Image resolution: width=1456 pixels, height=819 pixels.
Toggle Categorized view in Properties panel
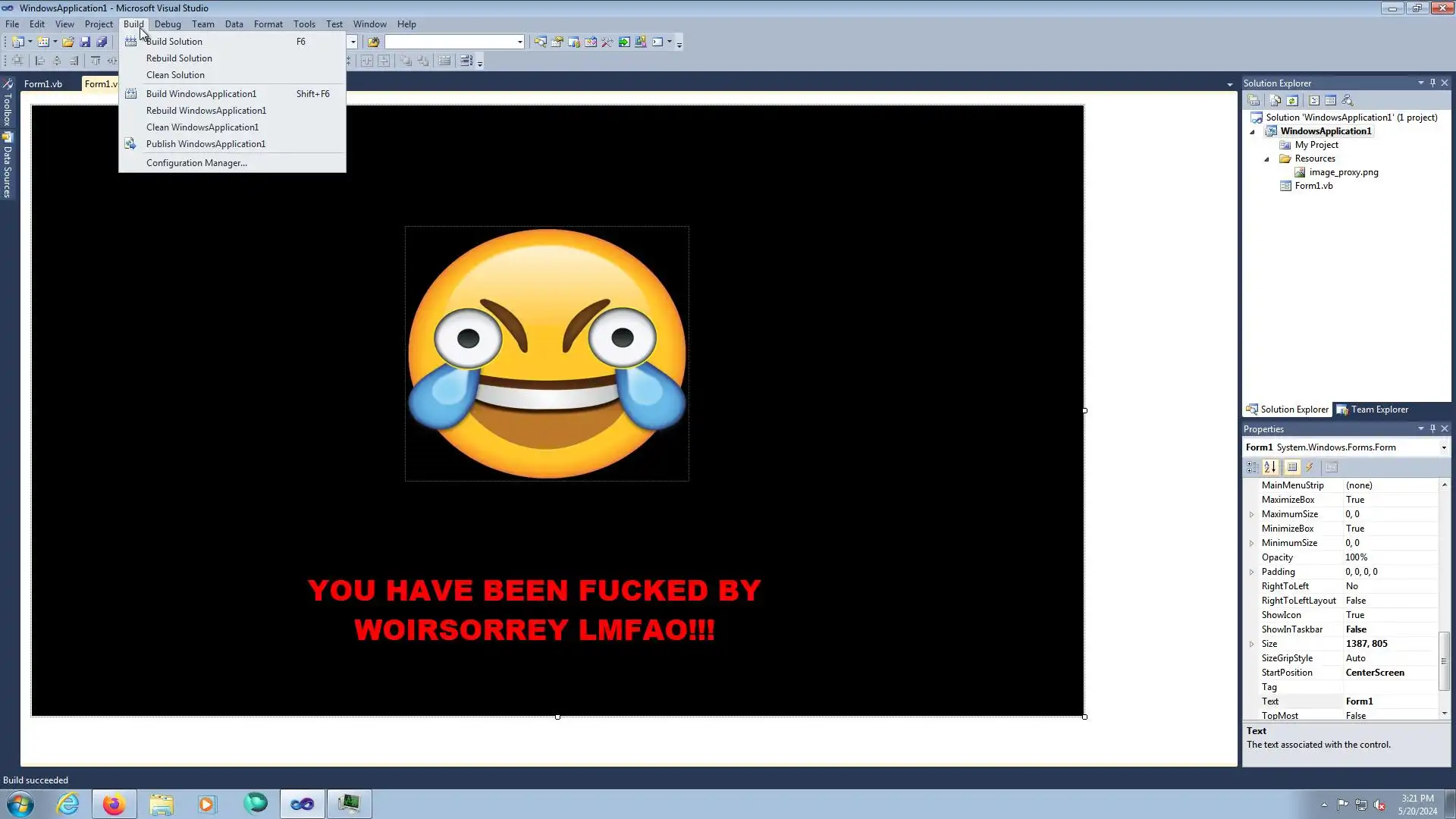click(1253, 468)
